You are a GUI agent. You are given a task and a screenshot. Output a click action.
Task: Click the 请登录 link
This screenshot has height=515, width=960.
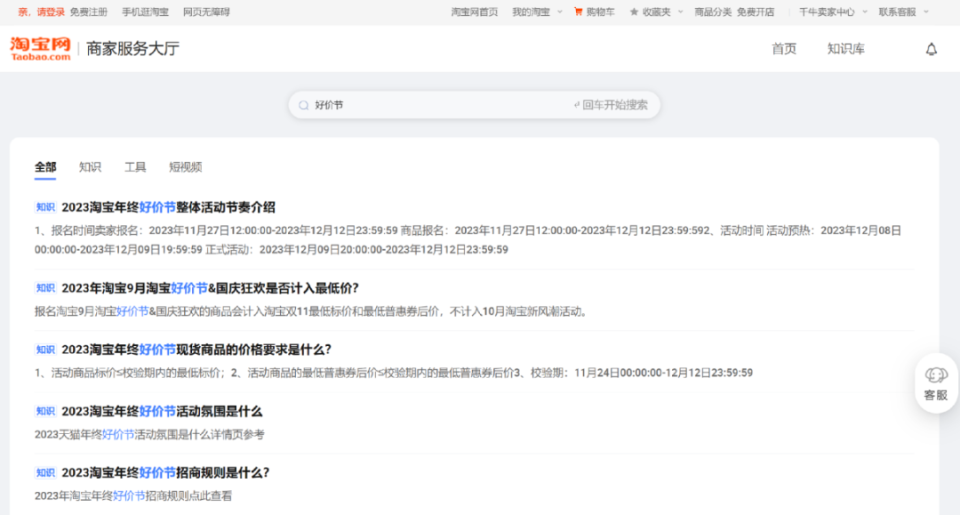pos(50,12)
